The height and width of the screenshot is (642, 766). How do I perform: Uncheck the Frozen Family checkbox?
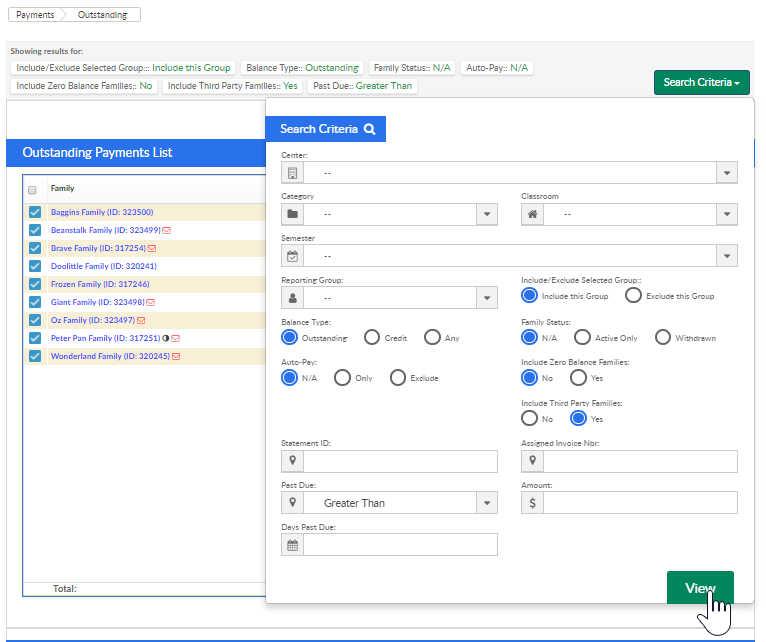point(35,284)
